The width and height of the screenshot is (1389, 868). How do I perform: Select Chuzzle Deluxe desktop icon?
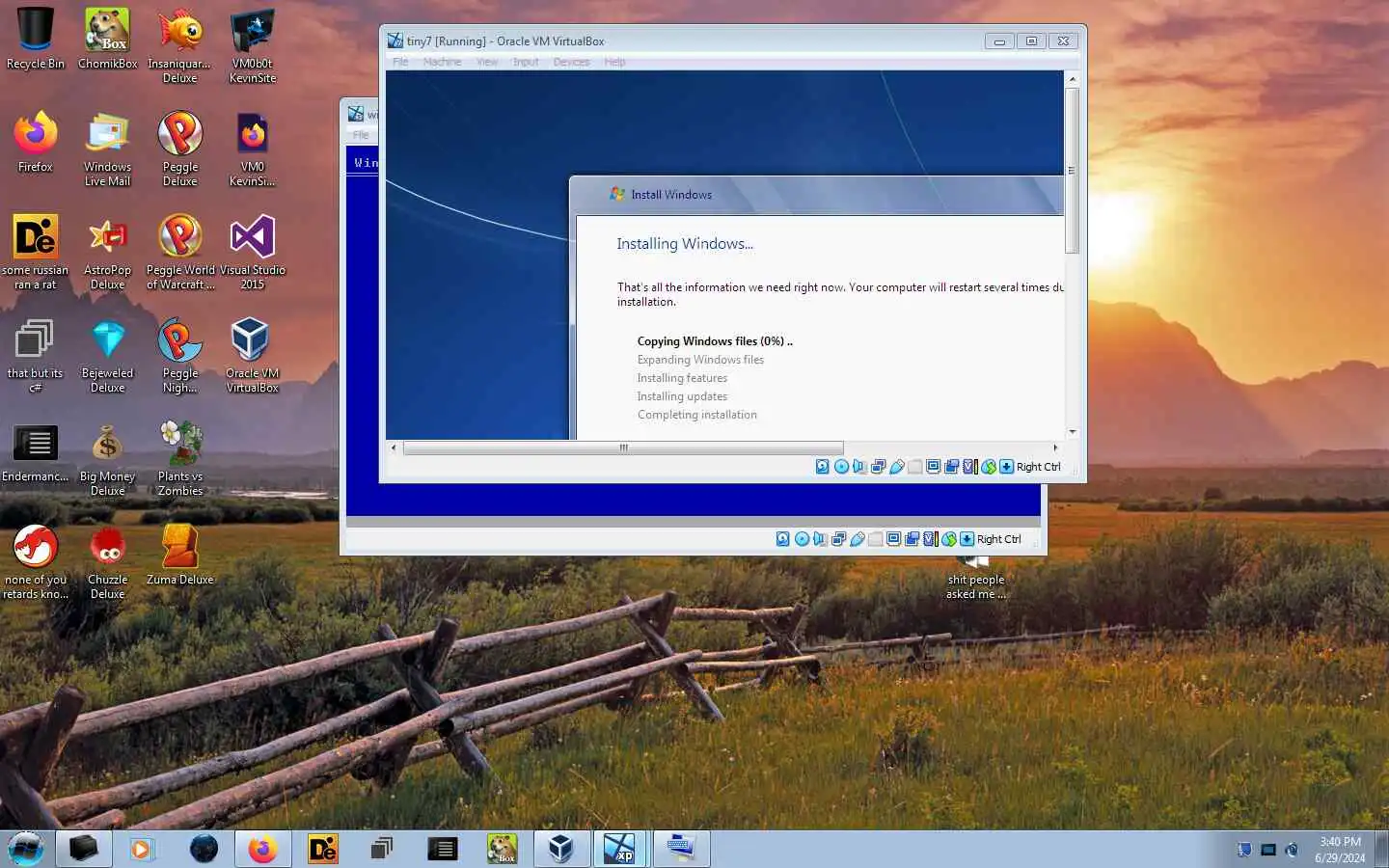[x=107, y=562]
